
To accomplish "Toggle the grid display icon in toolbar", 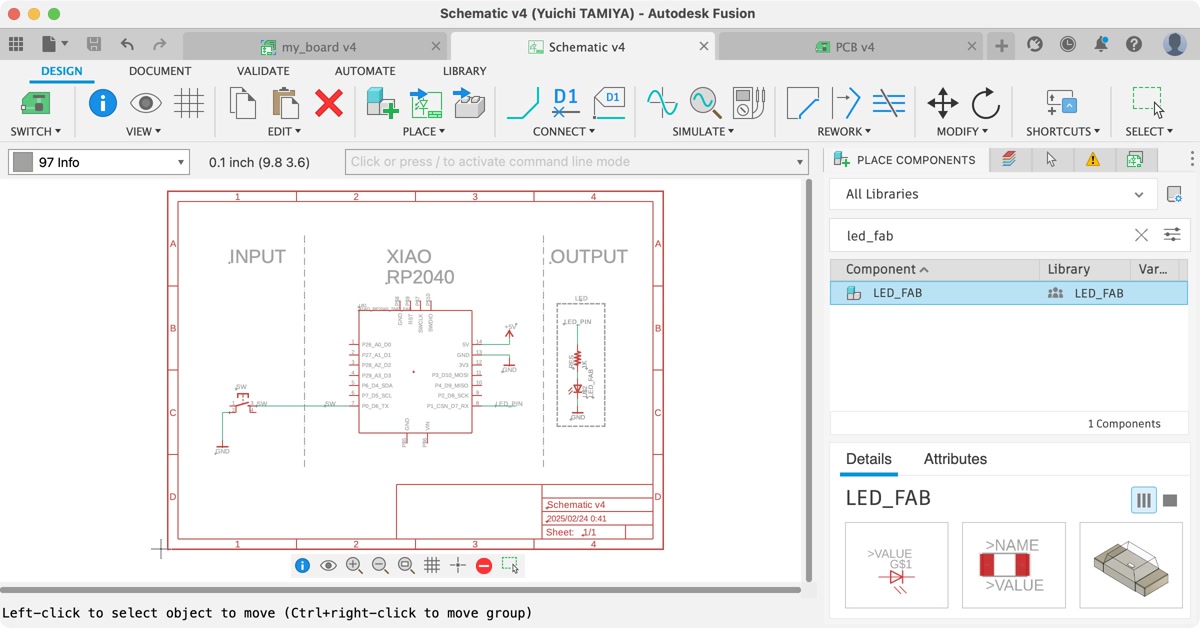I will [189, 103].
